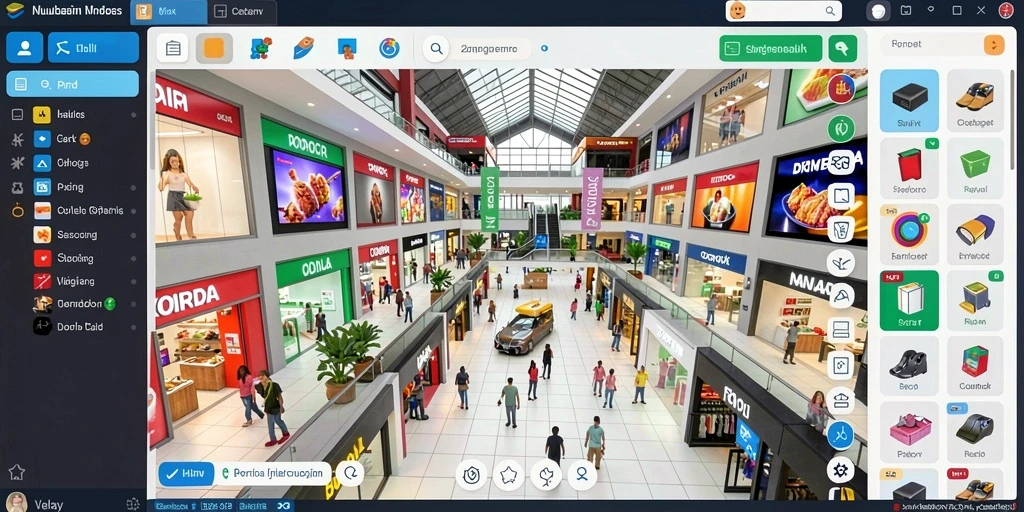1024x512 pixels.
Task: Click the star icon at sidebar bottom
Action: click(x=16, y=472)
